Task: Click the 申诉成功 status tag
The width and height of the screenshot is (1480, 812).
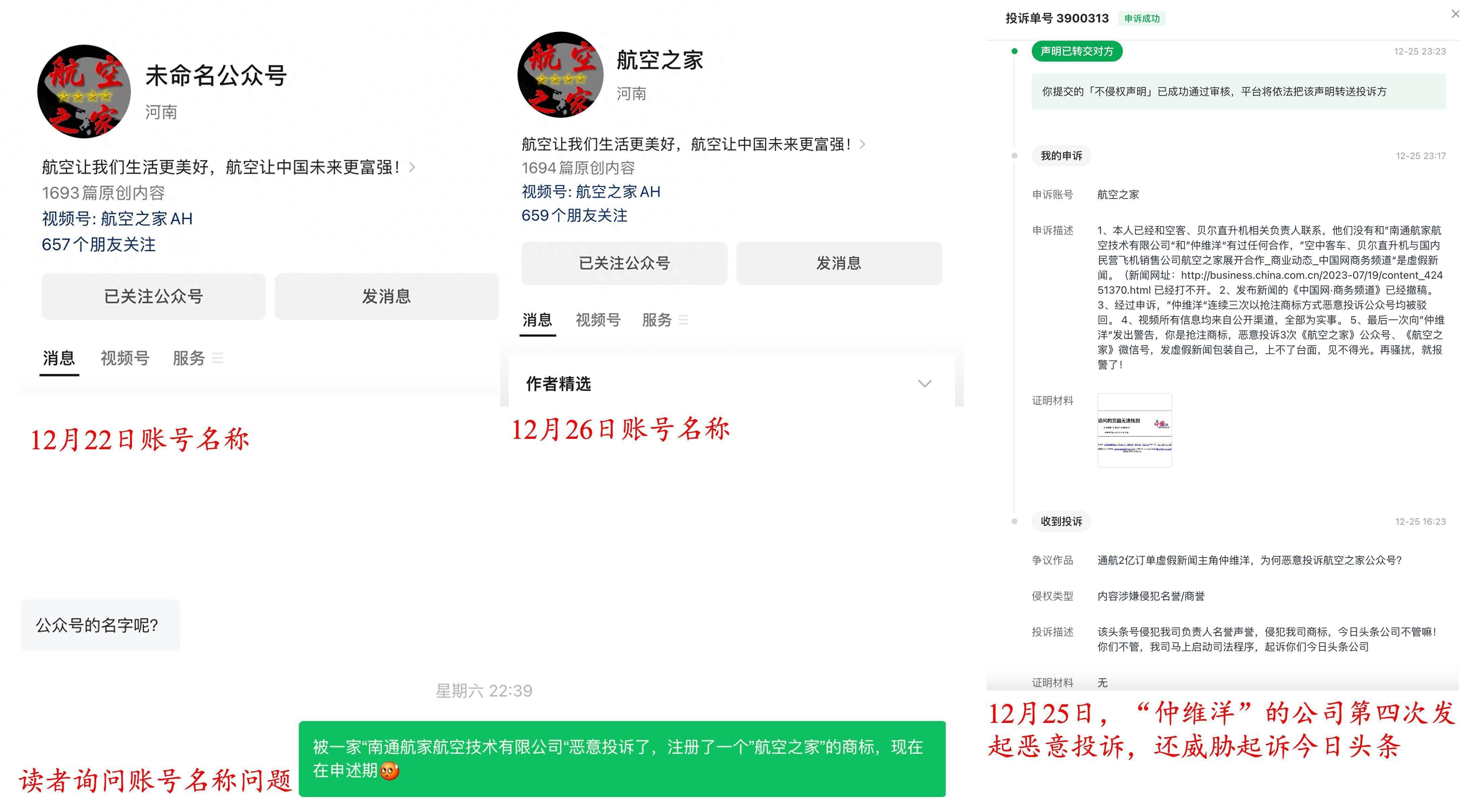Action: pyautogui.click(x=1142, y=18)
